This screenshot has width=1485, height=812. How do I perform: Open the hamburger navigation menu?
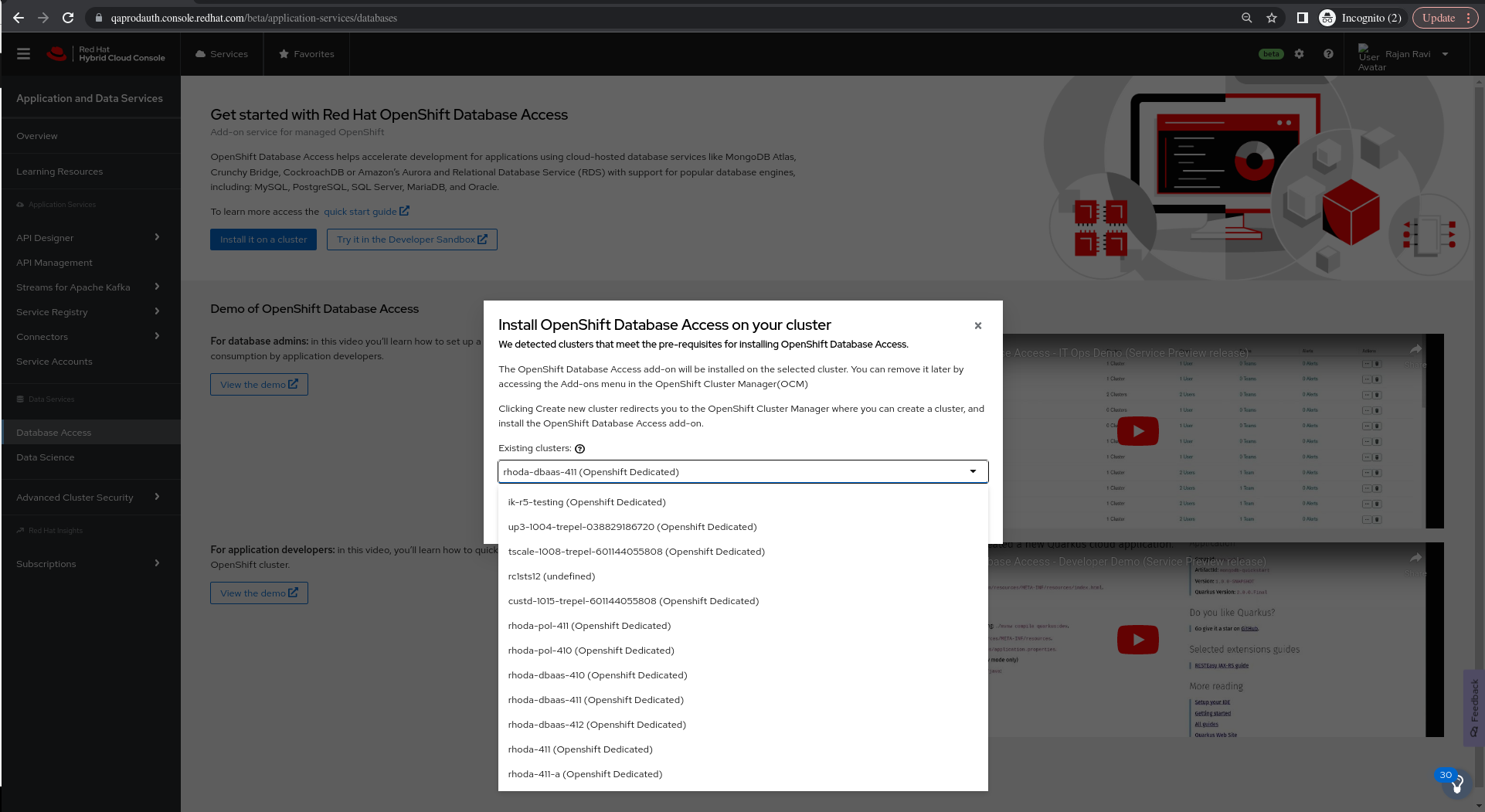23,54
